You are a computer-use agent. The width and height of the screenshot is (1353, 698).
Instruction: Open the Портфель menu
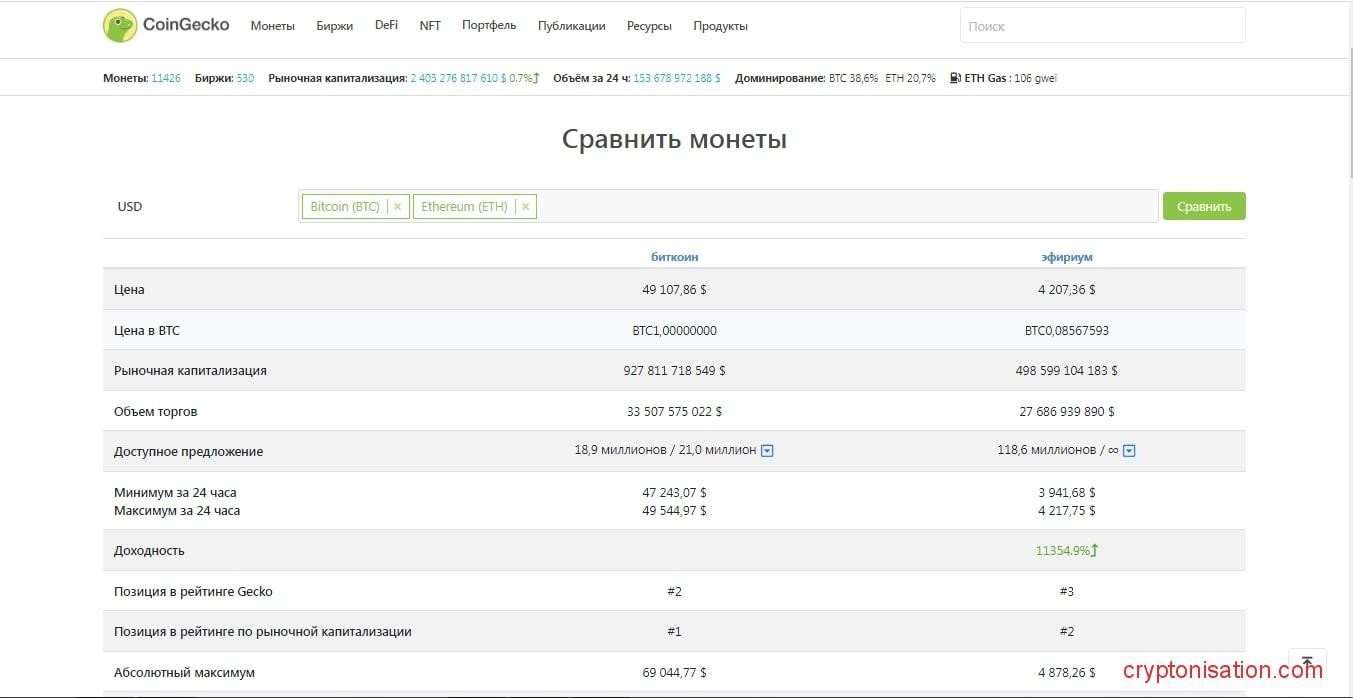tap(489, 25)
